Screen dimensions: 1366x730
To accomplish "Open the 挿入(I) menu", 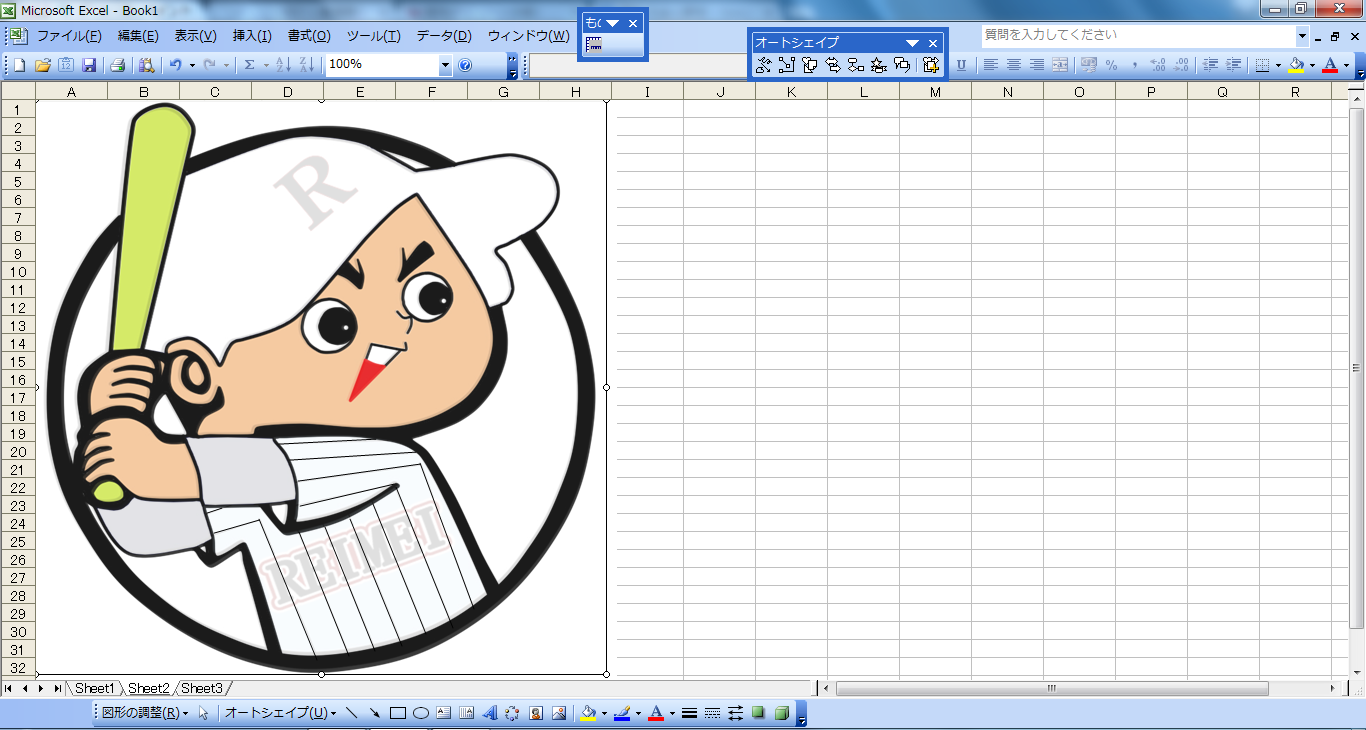I will point(252,36).
